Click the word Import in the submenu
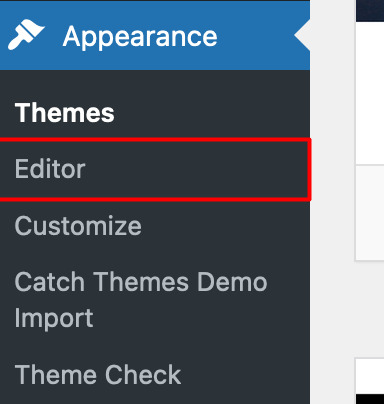 coord(54,318)
